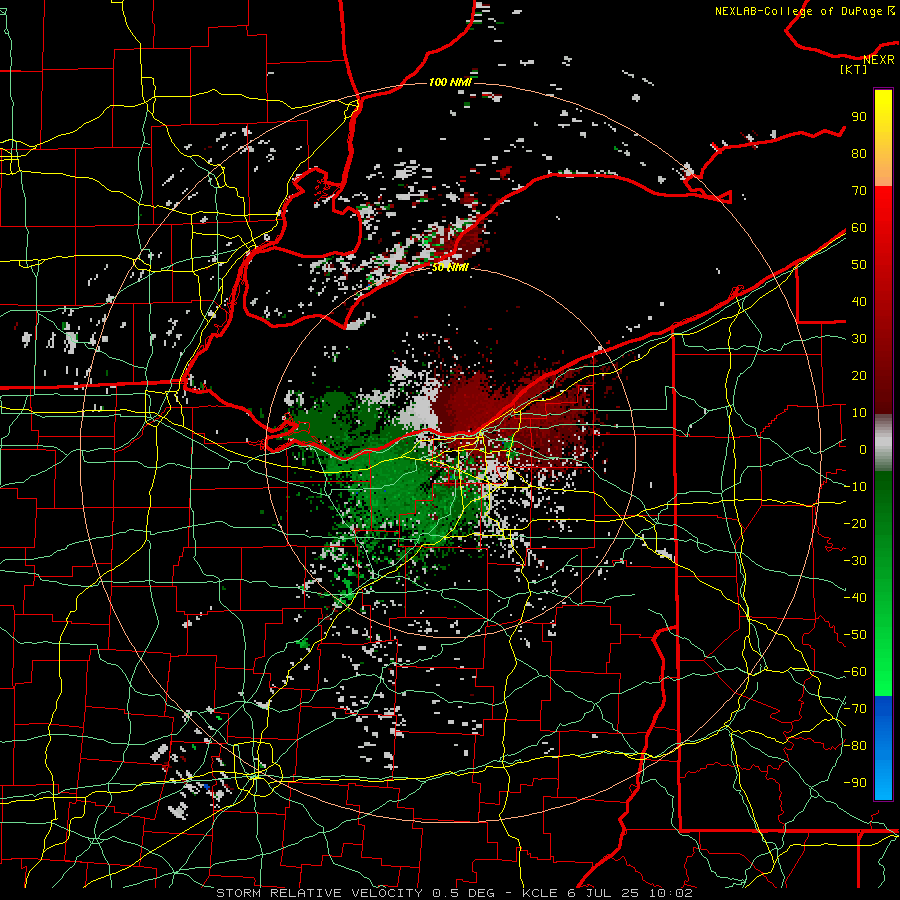
Task: Click the 30 value on velocity scale
Action: point(859,339)
